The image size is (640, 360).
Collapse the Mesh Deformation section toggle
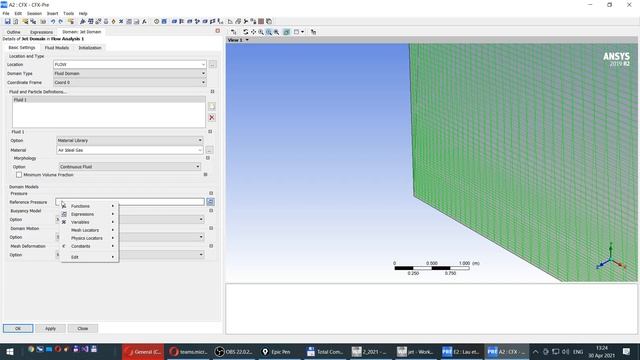[x=211, y=246]
